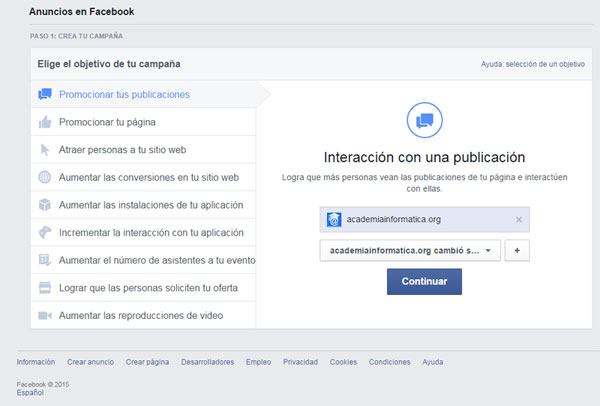The width and height of the screenshot is (600, 406).
Task: Open the Crear anuncio footer link
Action: coord(90,362)
